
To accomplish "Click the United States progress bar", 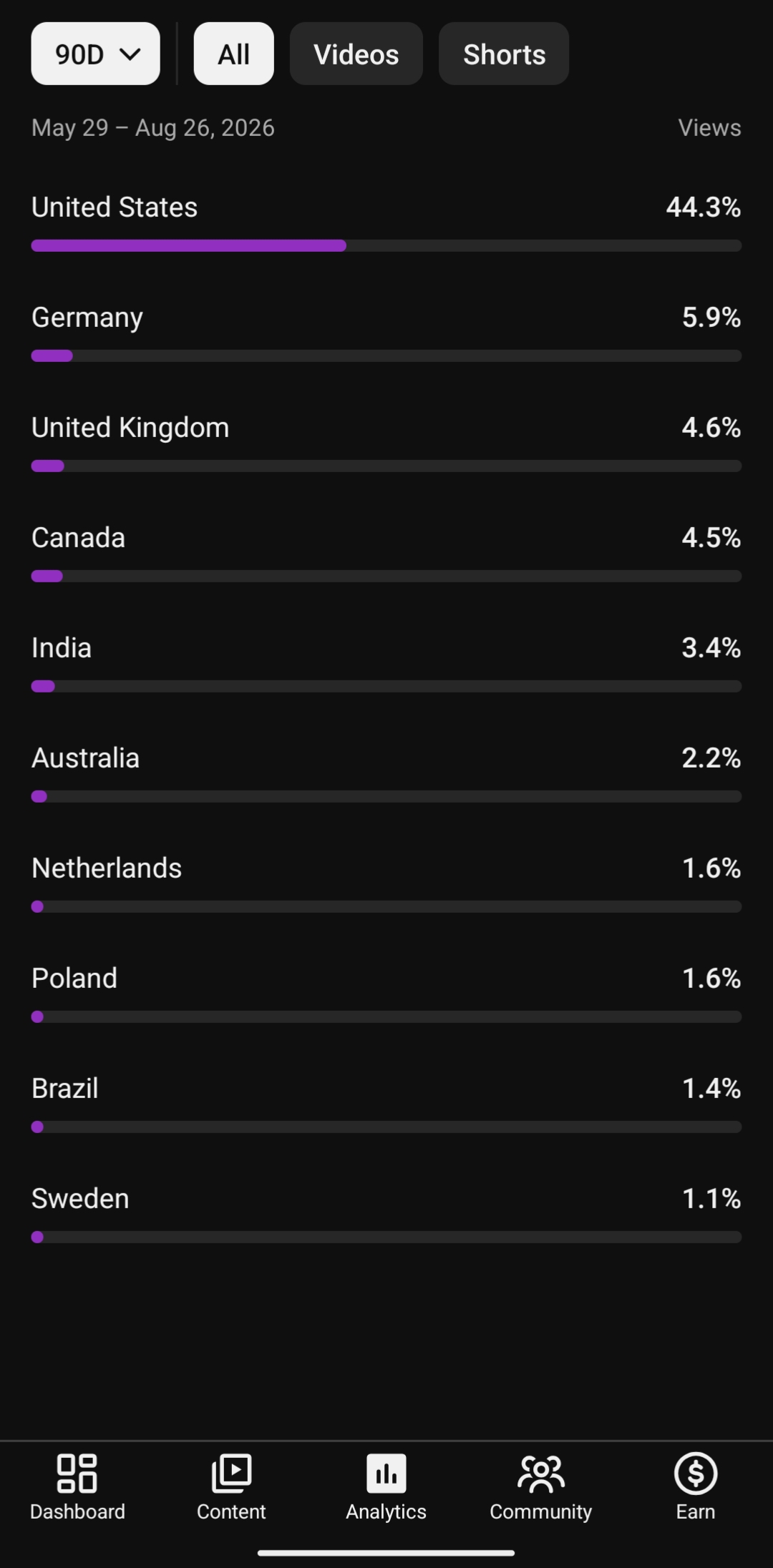I will [x=386, y=246].
